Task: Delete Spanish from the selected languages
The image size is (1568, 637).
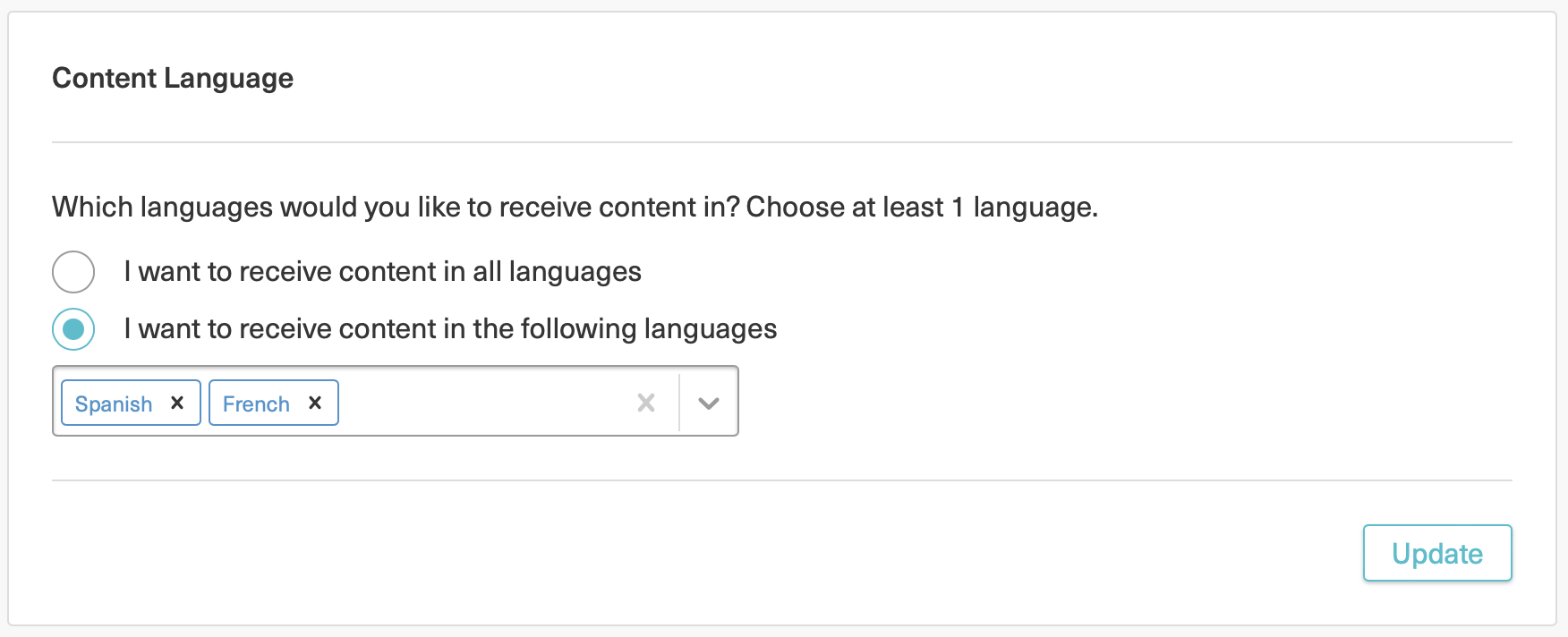Action: [177, 403]
